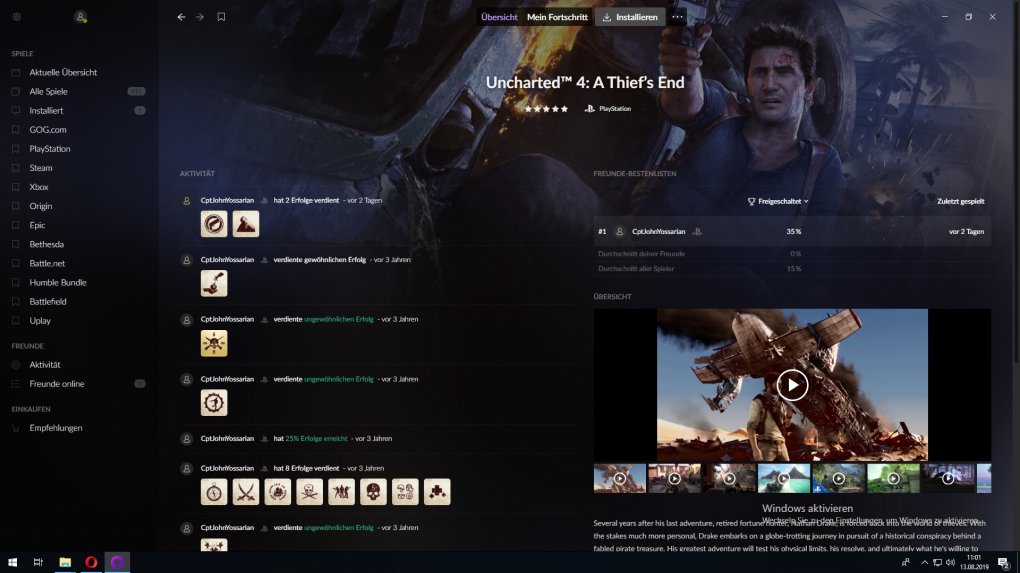The image size is (1020, 573).
Task: Play the main overview trailer video
Action: click(x=792, y=385)
